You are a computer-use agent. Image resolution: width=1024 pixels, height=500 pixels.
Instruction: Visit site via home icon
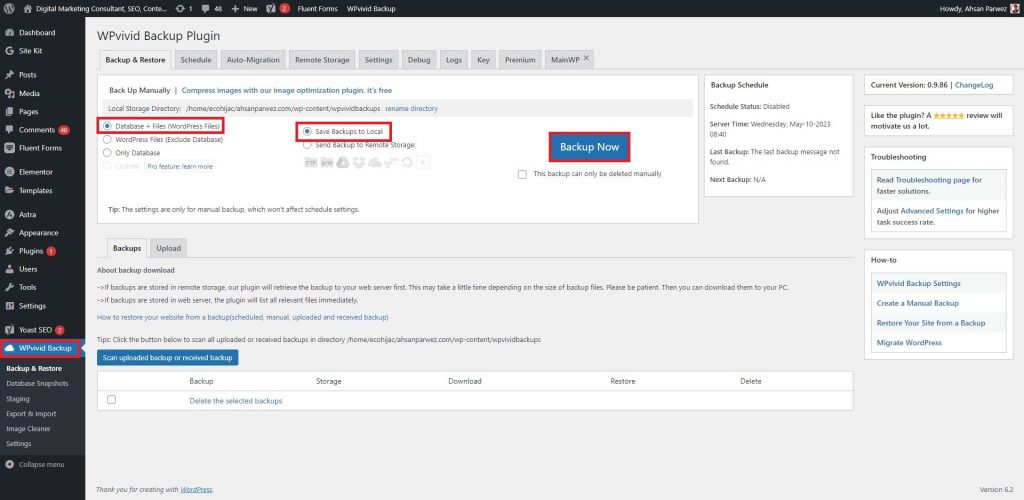pyautogui.click(x=27, y=9)
